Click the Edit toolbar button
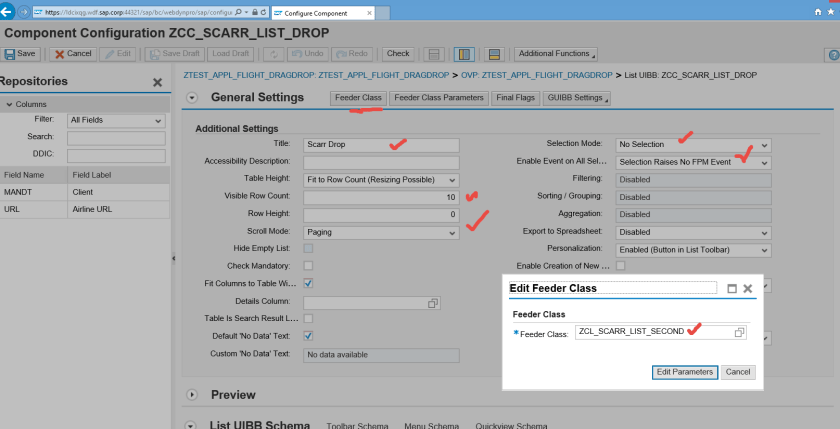This screenshot has width=840, height=429. pyautogui.click(x=118, y=54)
